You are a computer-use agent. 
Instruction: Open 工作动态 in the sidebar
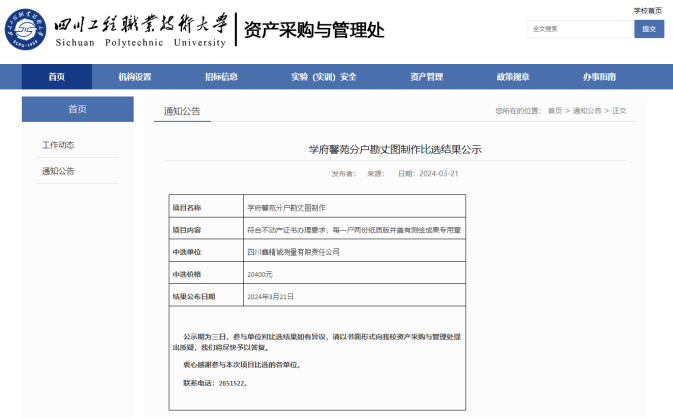click(58, 145)
